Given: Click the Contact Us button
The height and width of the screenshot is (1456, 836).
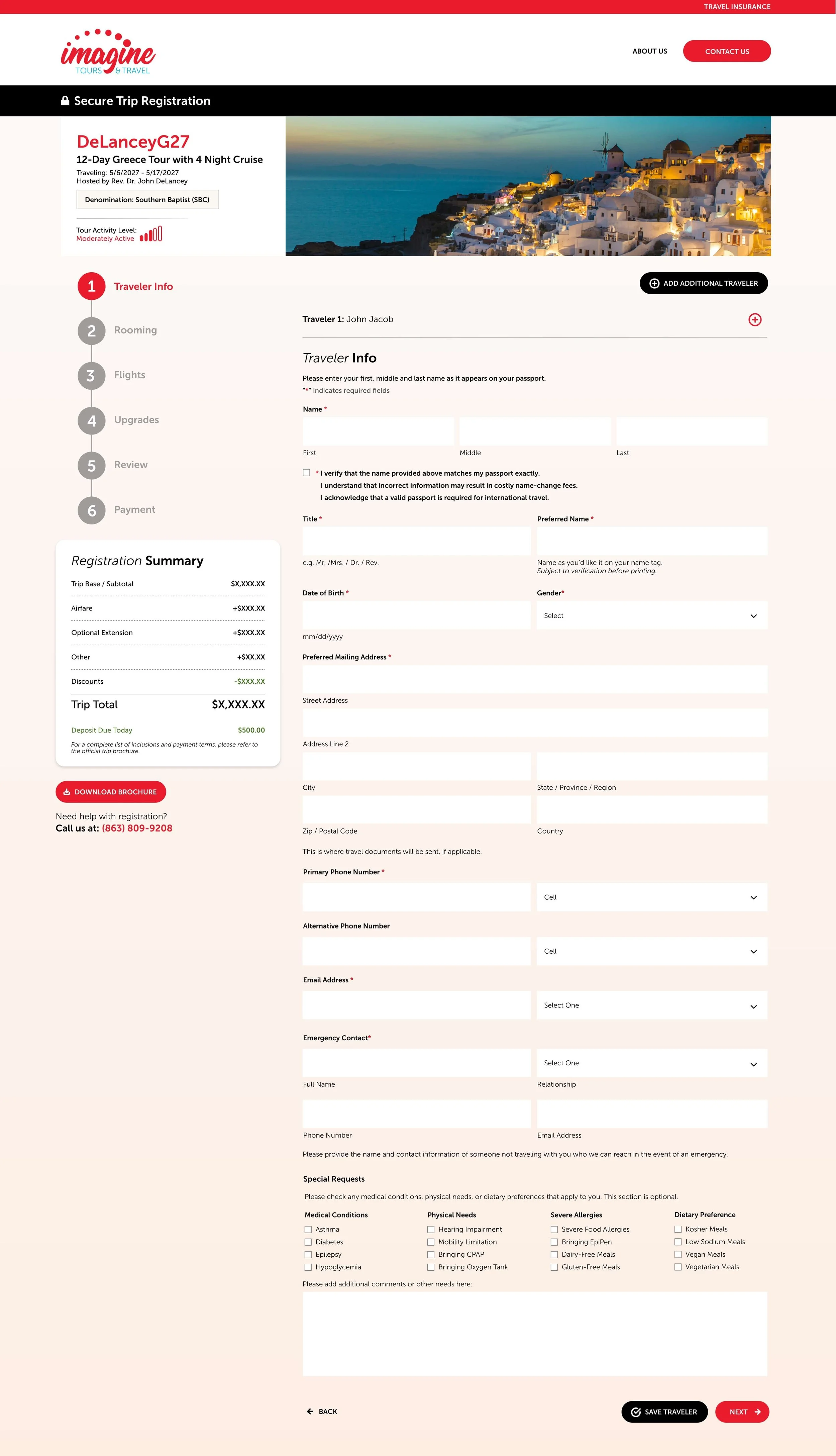Looking at the screenshot, I should pos(727,51).
